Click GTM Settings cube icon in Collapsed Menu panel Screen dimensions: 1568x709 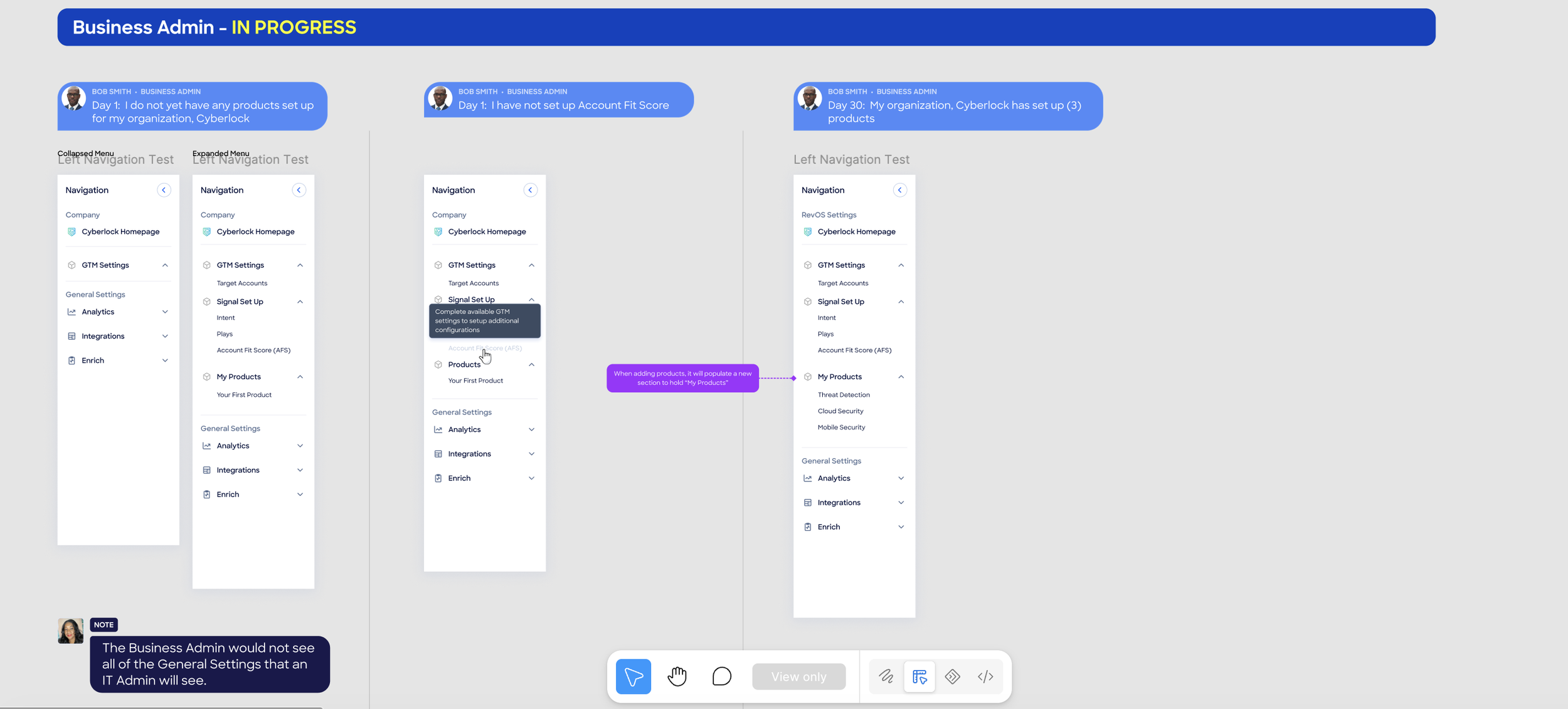[x=72, y=265]
